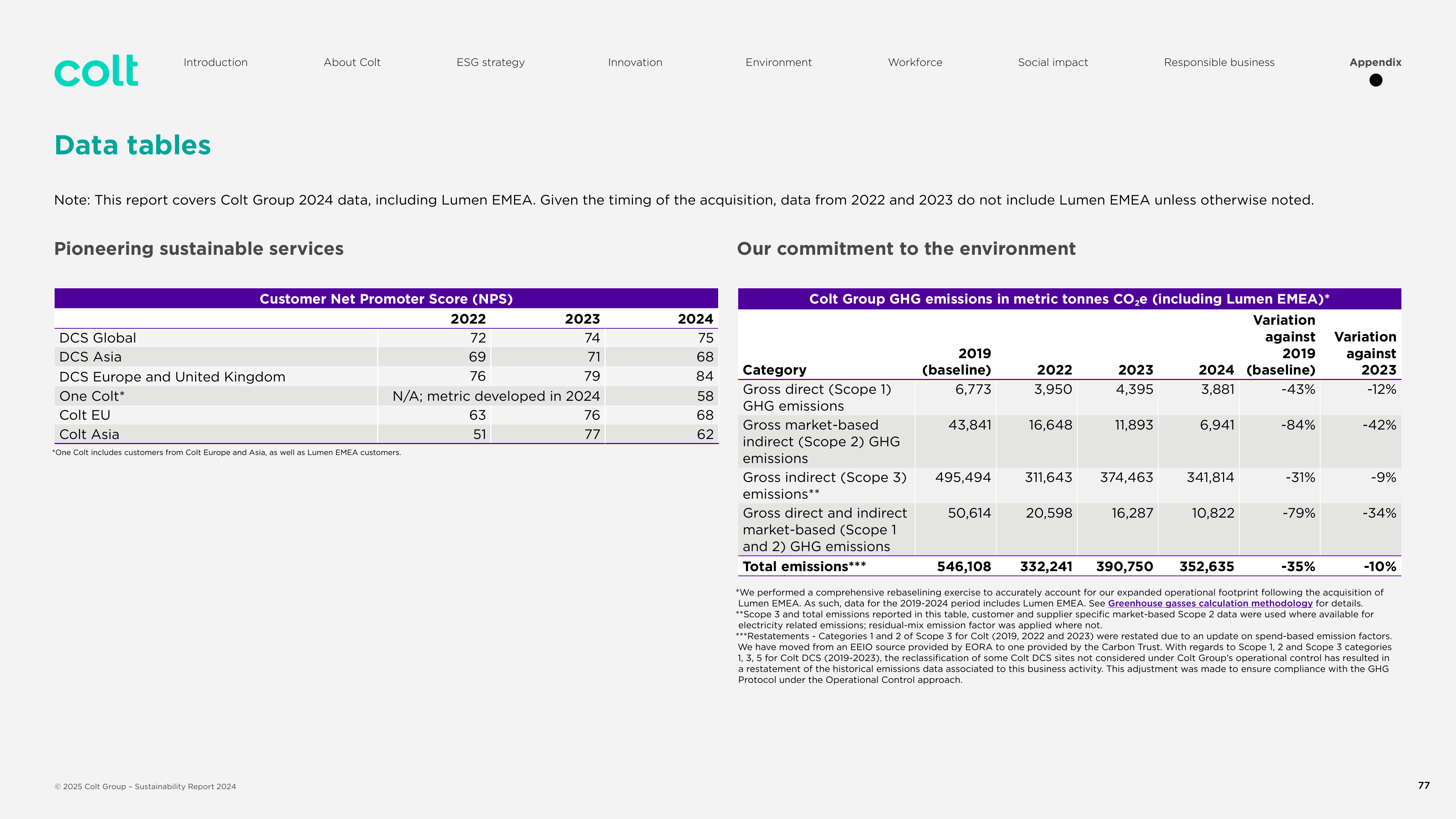
Task: Select the Scope 2 market-based indirect row label
Action: [x=821, y=442]
